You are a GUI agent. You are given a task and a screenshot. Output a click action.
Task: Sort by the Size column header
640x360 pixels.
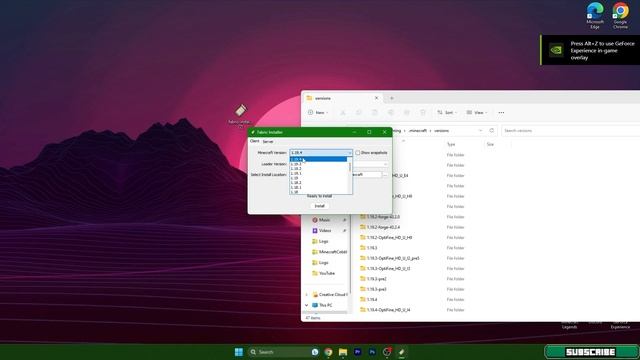(x=490, y=144)
